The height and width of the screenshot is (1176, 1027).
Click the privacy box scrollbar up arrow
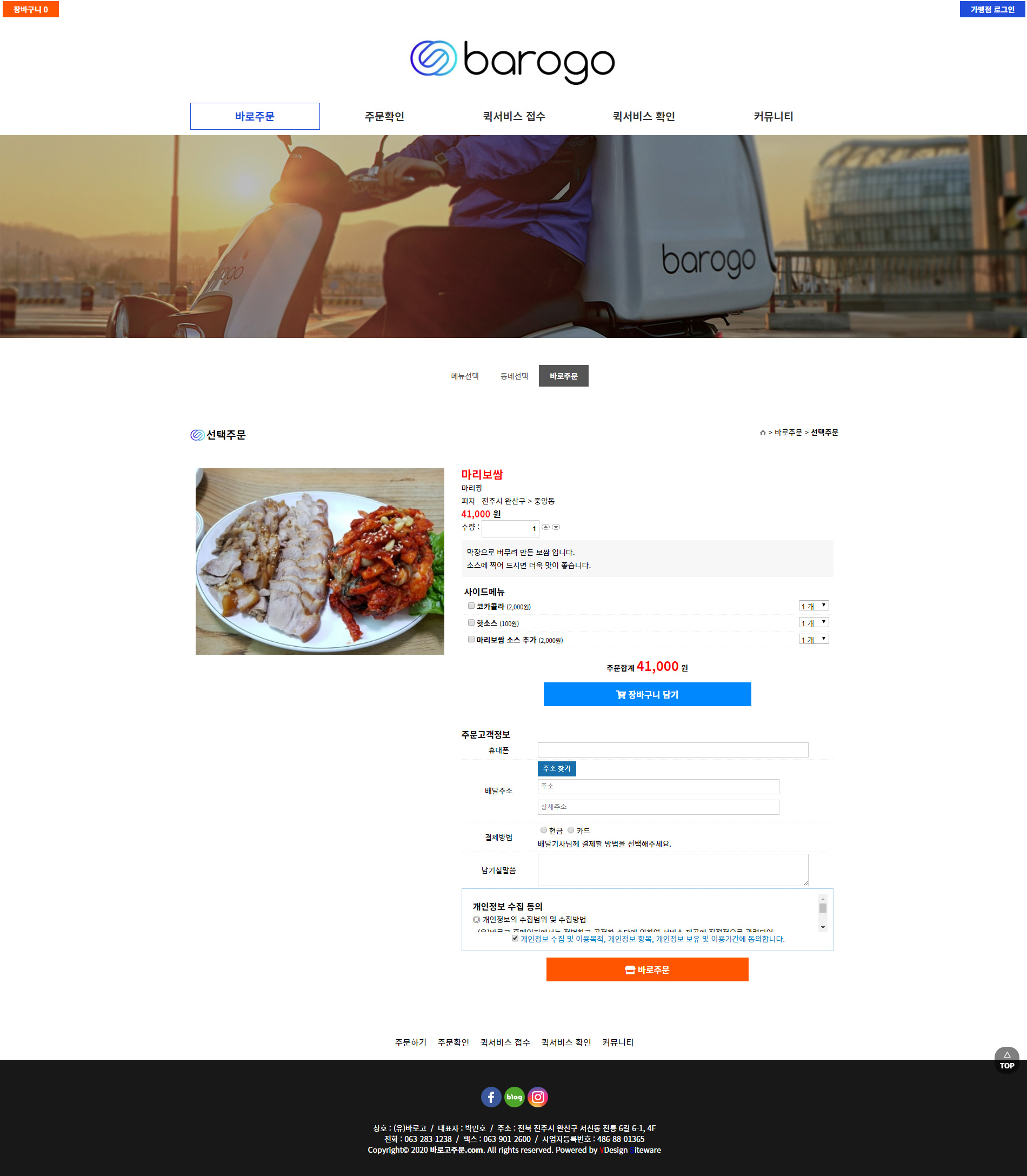pos(823,899)
